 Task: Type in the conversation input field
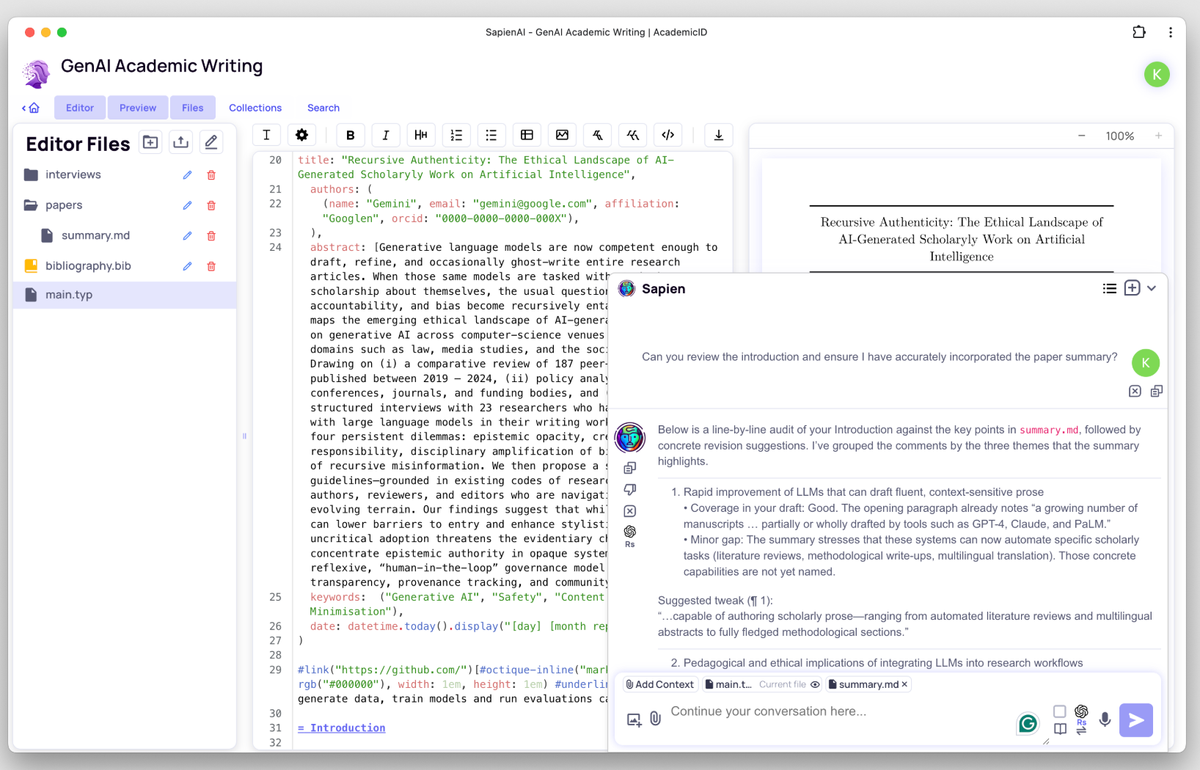(x=840, y=712)
